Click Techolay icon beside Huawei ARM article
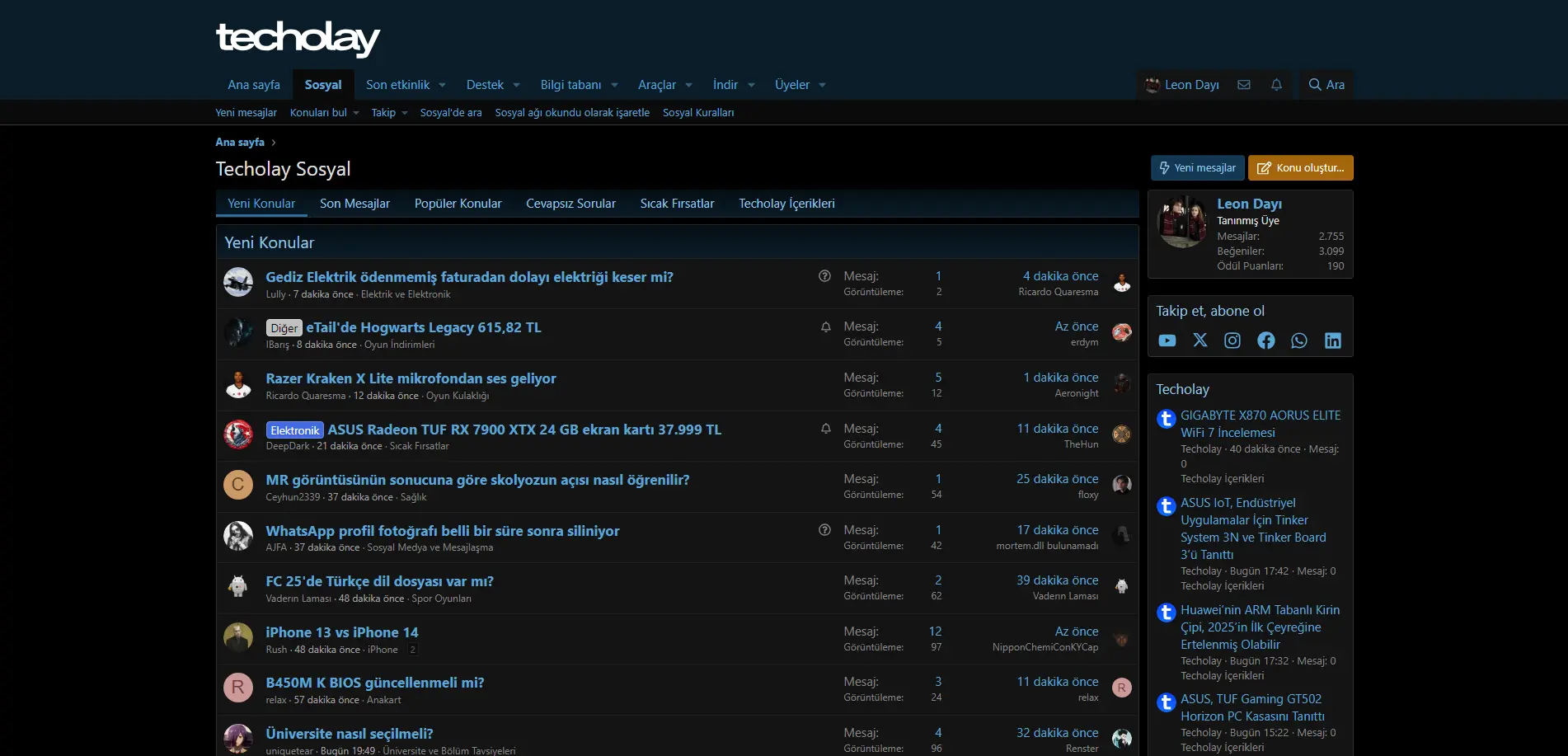The image size is (1568, 756). 1166,613
